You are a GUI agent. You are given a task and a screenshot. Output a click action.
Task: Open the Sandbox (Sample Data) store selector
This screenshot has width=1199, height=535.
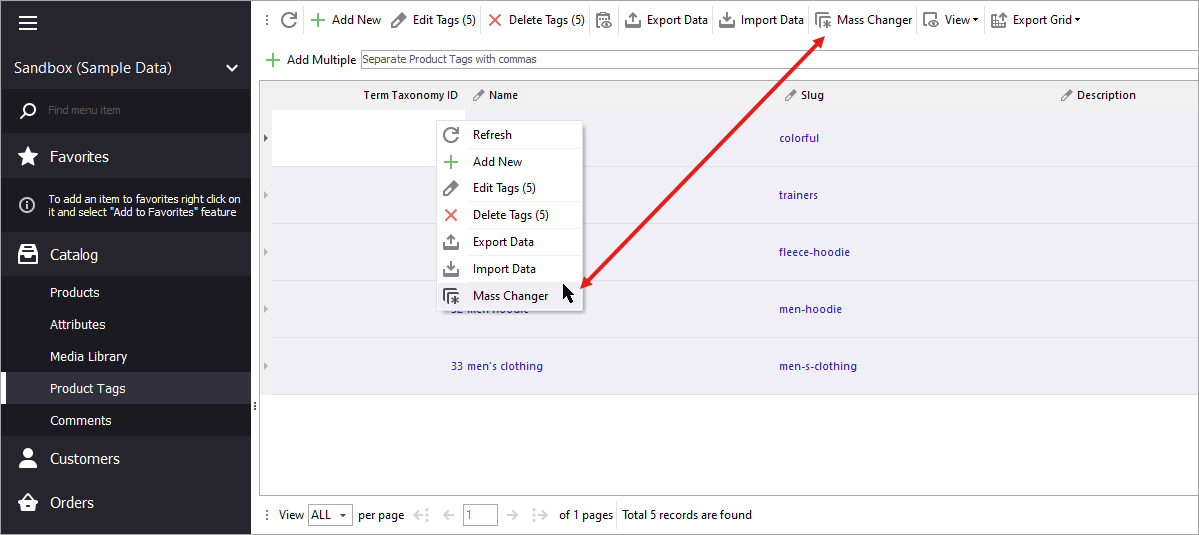pyautogui.click(x=125, y=68)
